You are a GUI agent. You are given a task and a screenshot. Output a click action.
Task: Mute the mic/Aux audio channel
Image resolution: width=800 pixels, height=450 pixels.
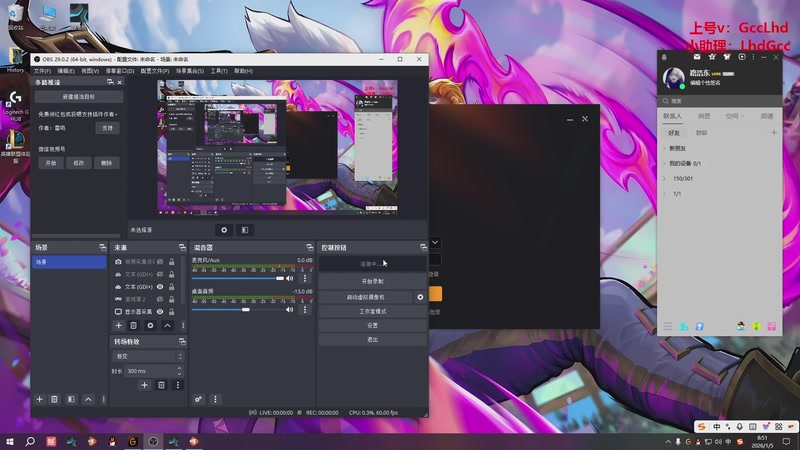pyautogui.click(x=290, y=278)
